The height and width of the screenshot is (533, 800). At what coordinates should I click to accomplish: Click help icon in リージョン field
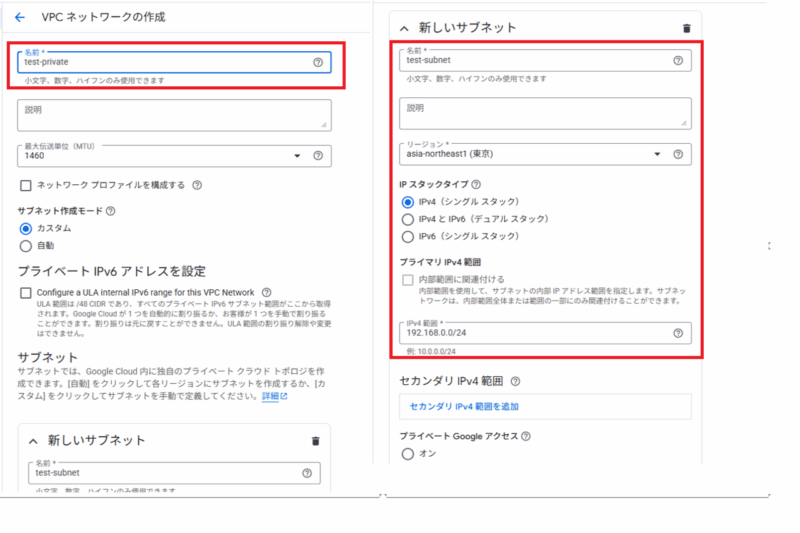tap(678, 154)
